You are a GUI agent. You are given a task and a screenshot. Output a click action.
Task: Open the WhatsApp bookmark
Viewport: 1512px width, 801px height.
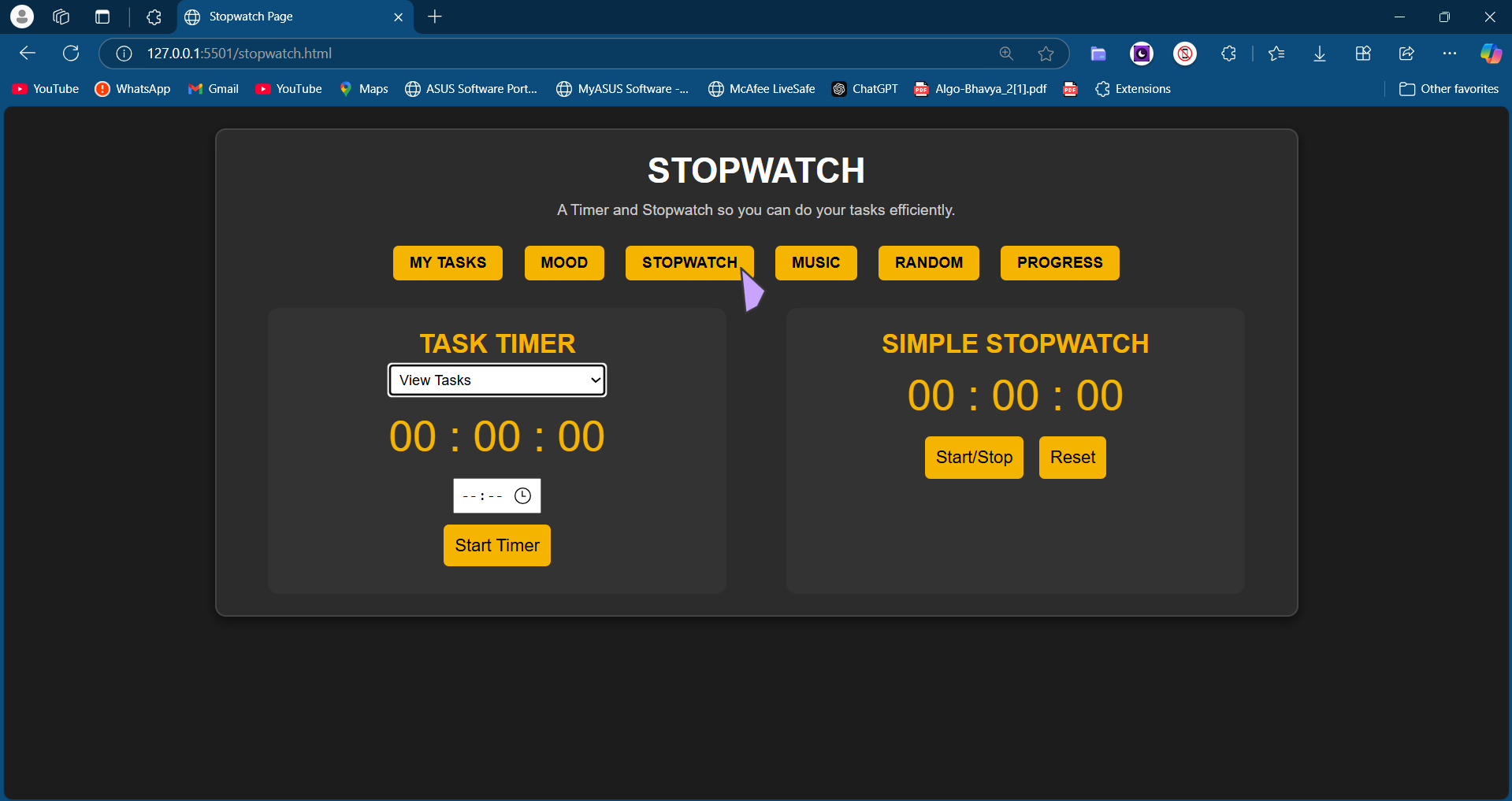(132, 89)
